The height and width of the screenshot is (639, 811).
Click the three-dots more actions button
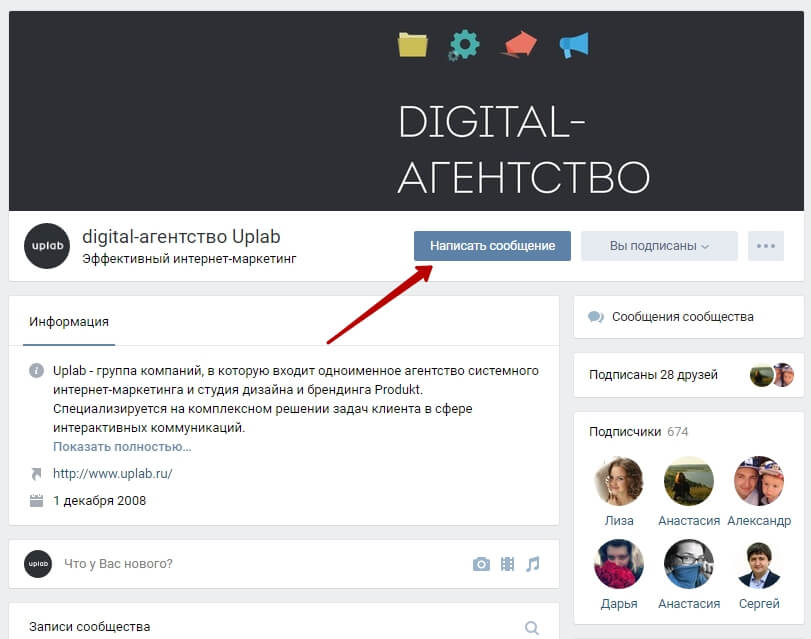click(765, 246)
